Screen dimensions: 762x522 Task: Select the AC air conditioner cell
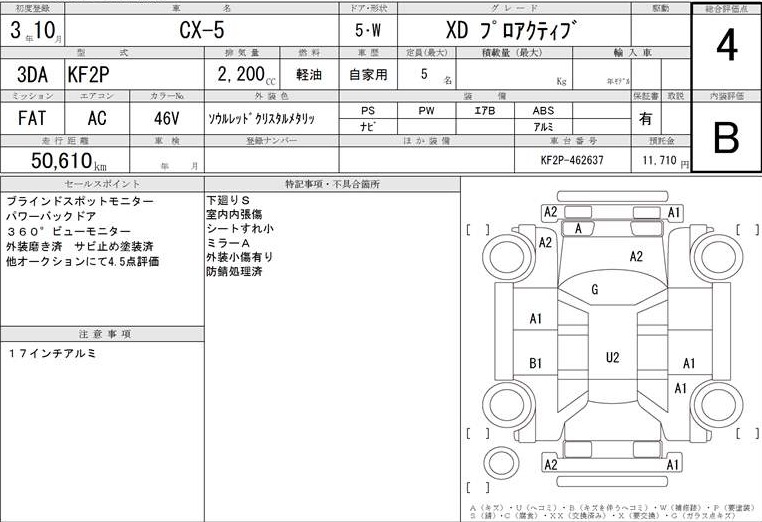tap(97, 117)
